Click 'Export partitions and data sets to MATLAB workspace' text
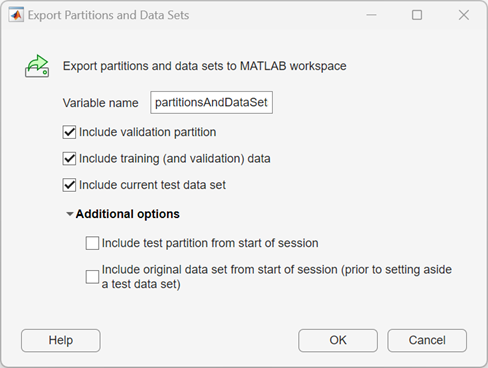The image size is (488, 368). click(x=205, y=66)
